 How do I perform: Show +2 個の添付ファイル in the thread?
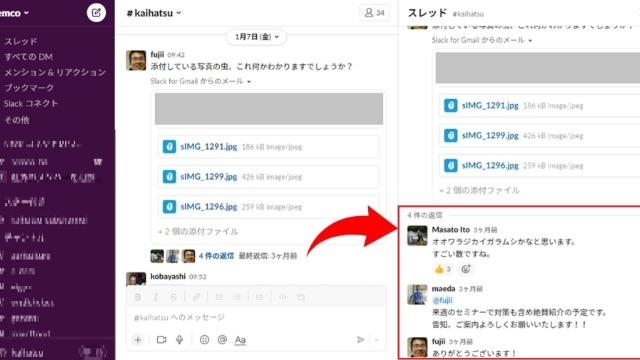479,190
